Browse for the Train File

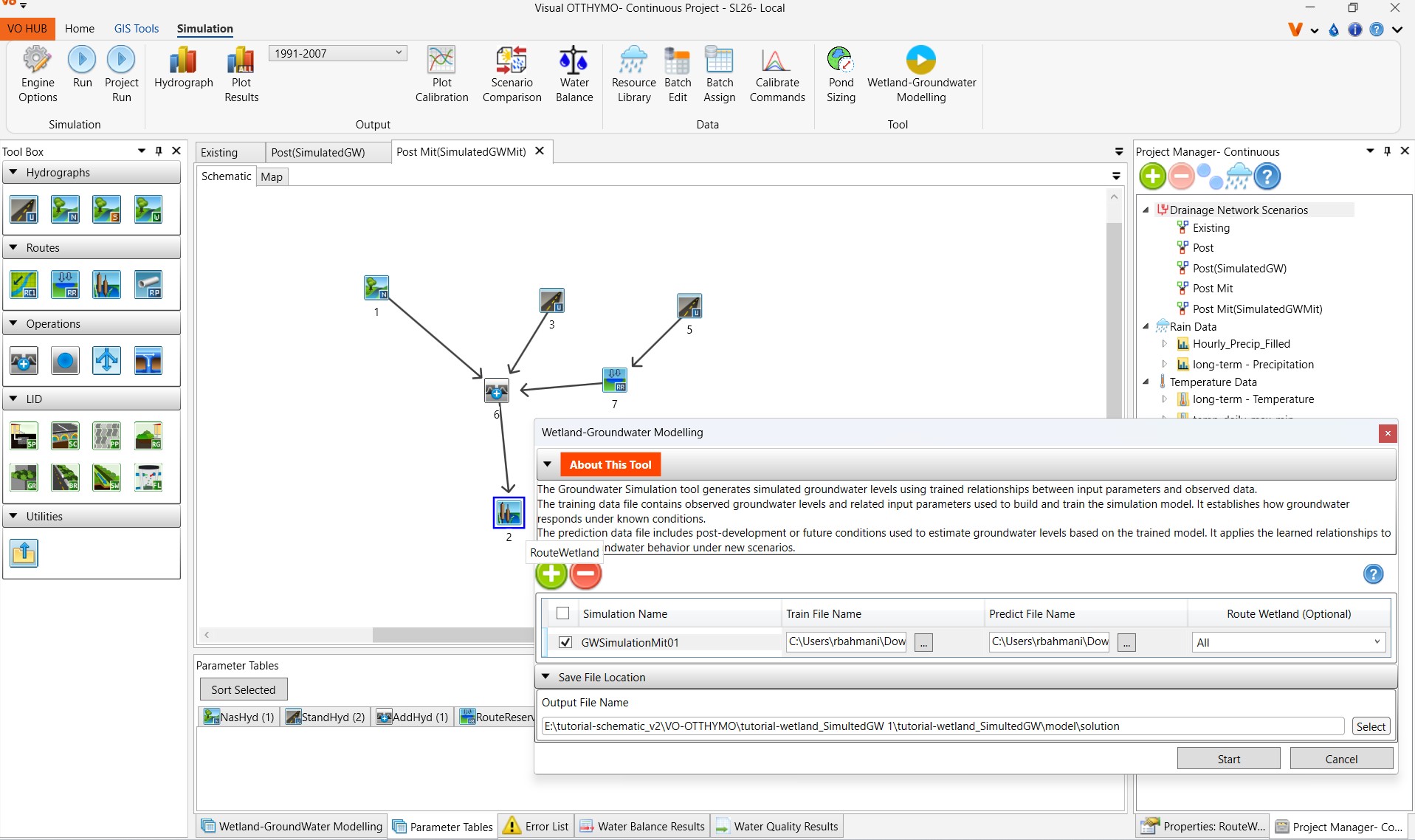click(x=923, y=642)
